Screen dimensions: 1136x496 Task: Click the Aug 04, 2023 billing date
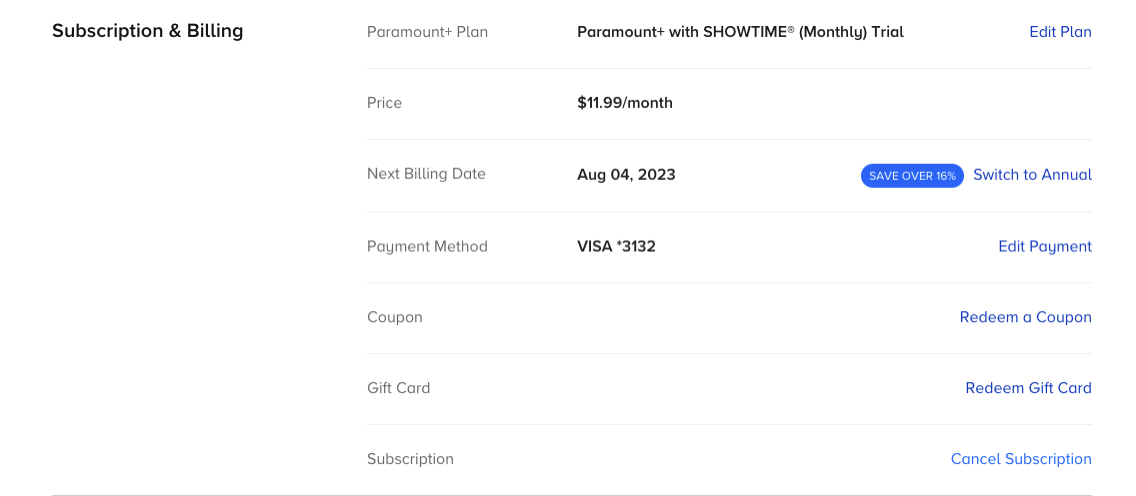pyautogui.click(x=626, y=175)
